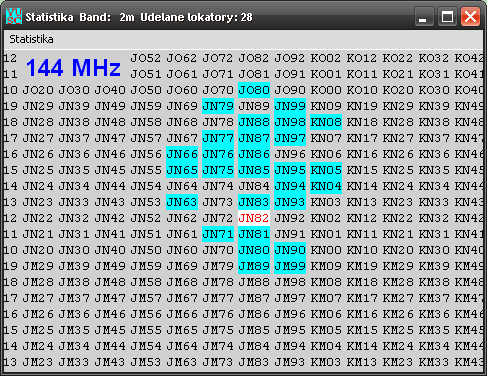This screenshot has width=487, height=376.
Task: Select the JM99 highlighted locator
Action: coord(290,266)
